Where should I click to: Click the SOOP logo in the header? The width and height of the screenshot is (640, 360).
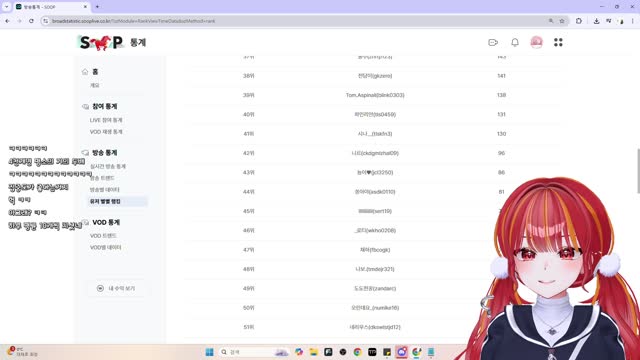click(101, 42)
